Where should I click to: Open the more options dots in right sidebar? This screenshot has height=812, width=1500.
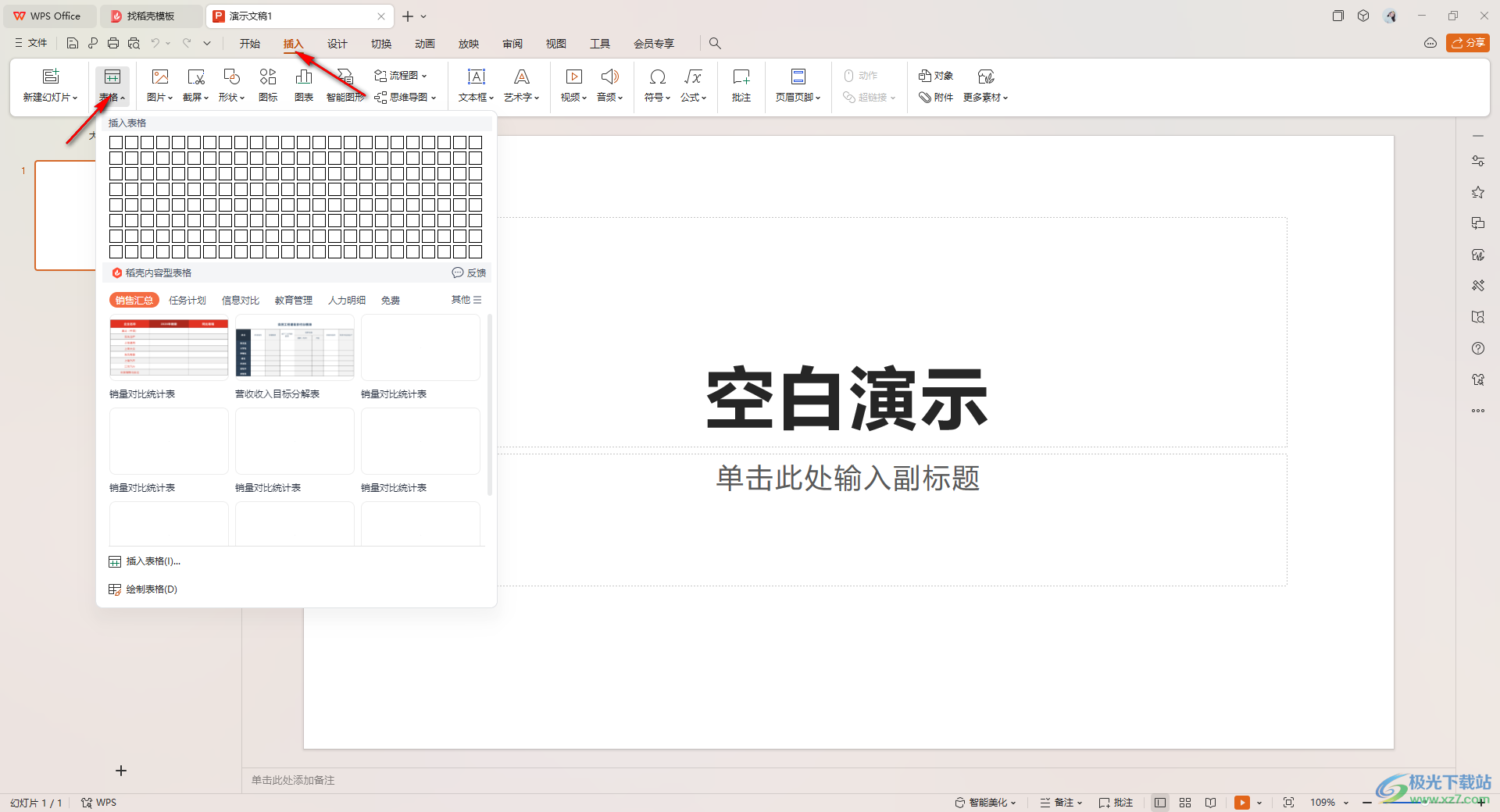click(1477, 411)
